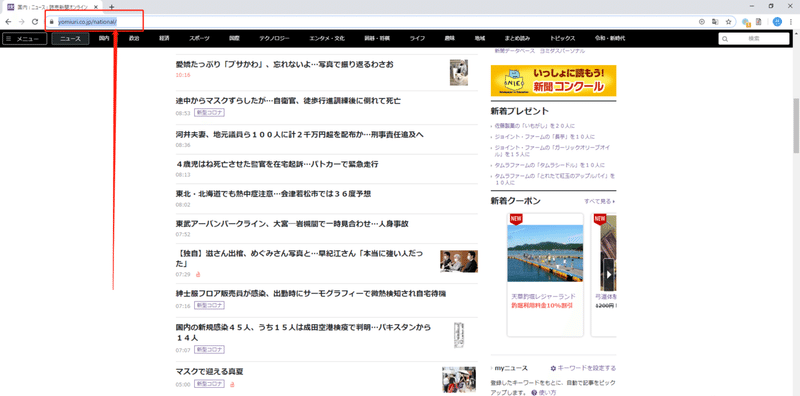Open the まとめ読み section
Image resolution: width=800 pixels, height=396 pixels.
[x=517, y=39]
